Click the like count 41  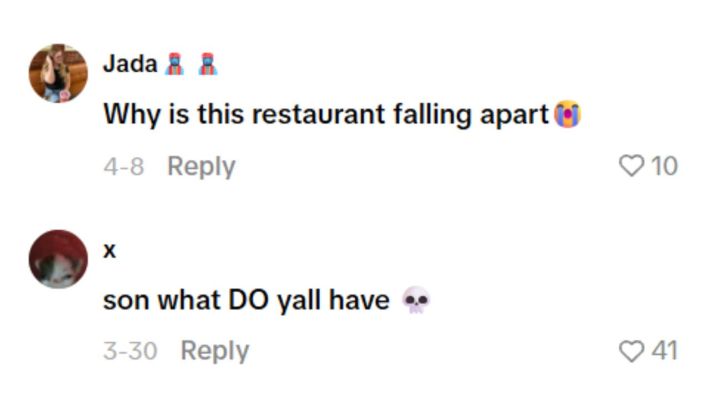(664, 351)
